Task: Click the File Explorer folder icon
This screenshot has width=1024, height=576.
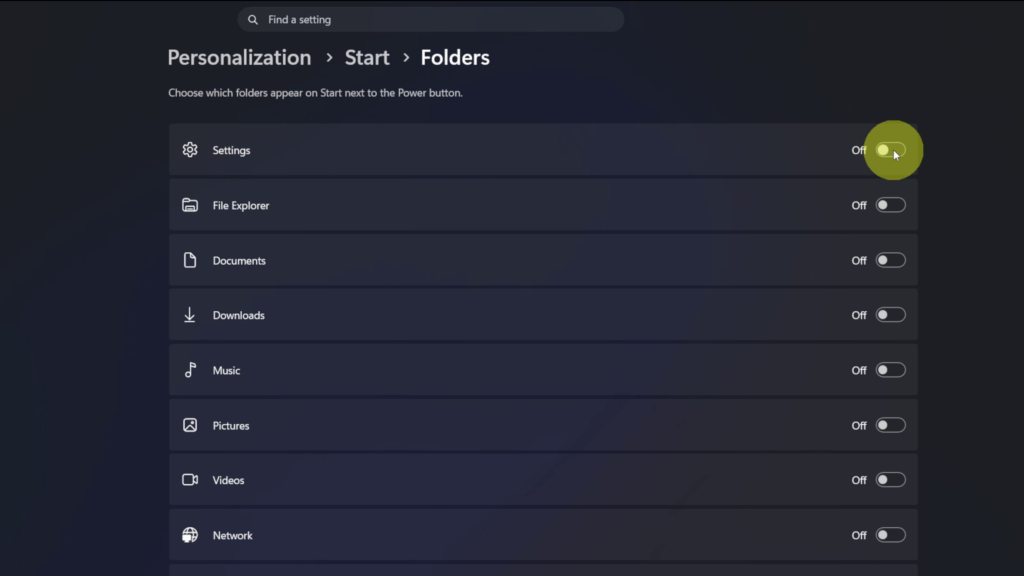Action: [x=190, y=205]
